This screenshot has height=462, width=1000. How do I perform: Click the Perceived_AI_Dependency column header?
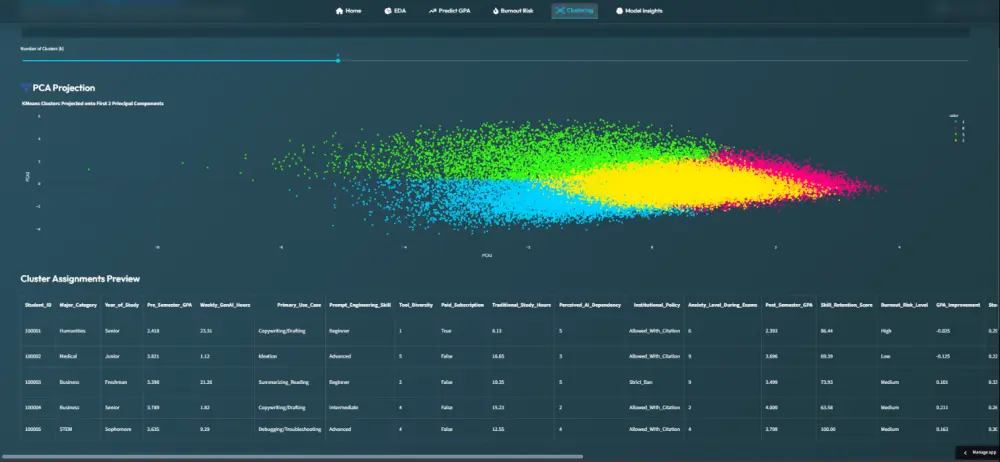click(x=590, y=306)
